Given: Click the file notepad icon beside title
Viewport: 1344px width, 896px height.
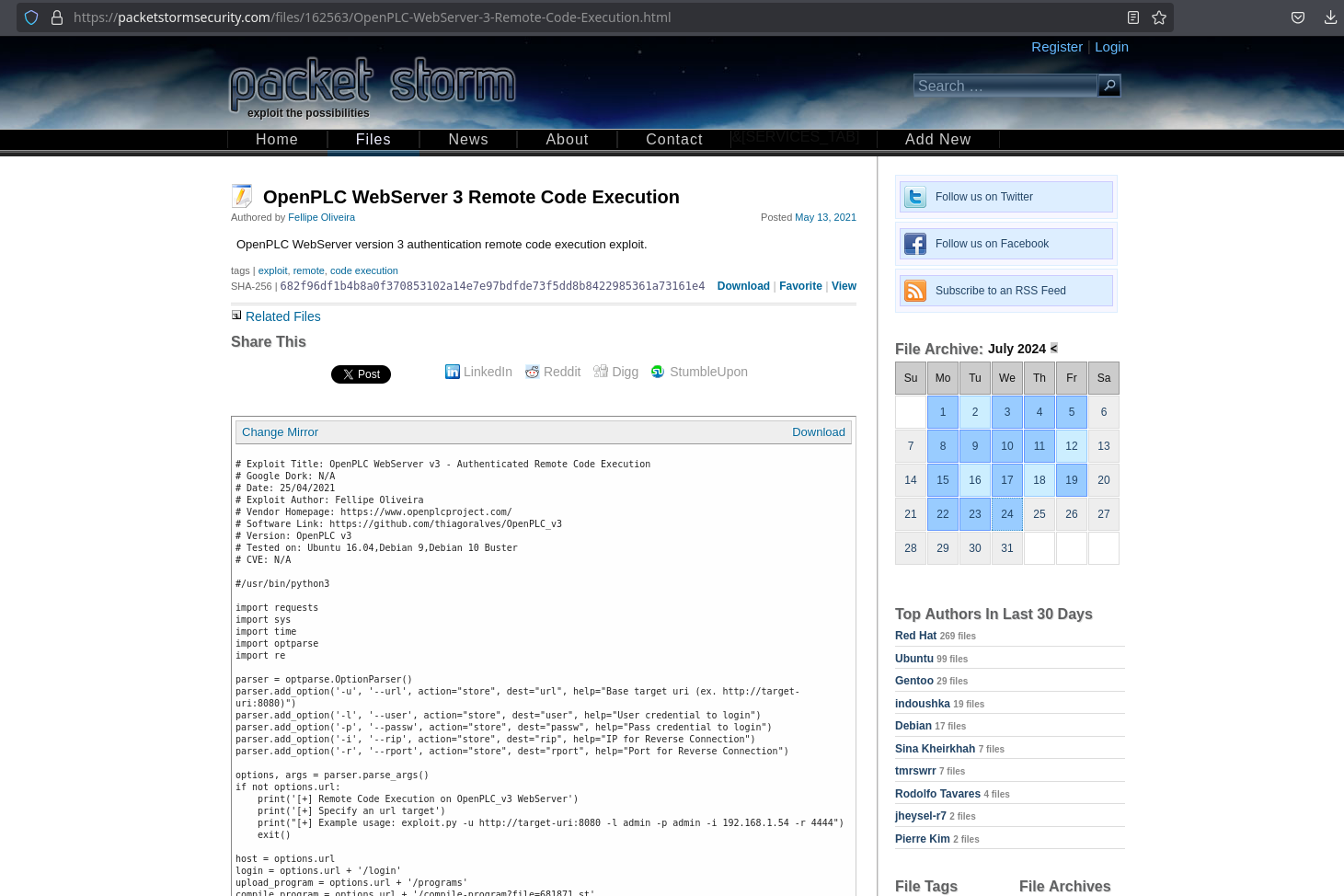Looking at the screenshot, I should (242, 196).
